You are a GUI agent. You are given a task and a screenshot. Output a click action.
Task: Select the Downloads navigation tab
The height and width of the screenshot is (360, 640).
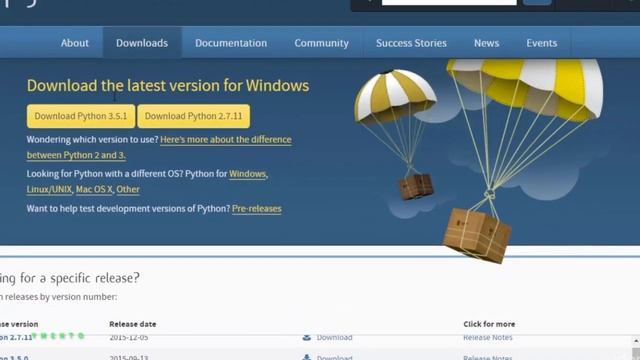point(142,43)
